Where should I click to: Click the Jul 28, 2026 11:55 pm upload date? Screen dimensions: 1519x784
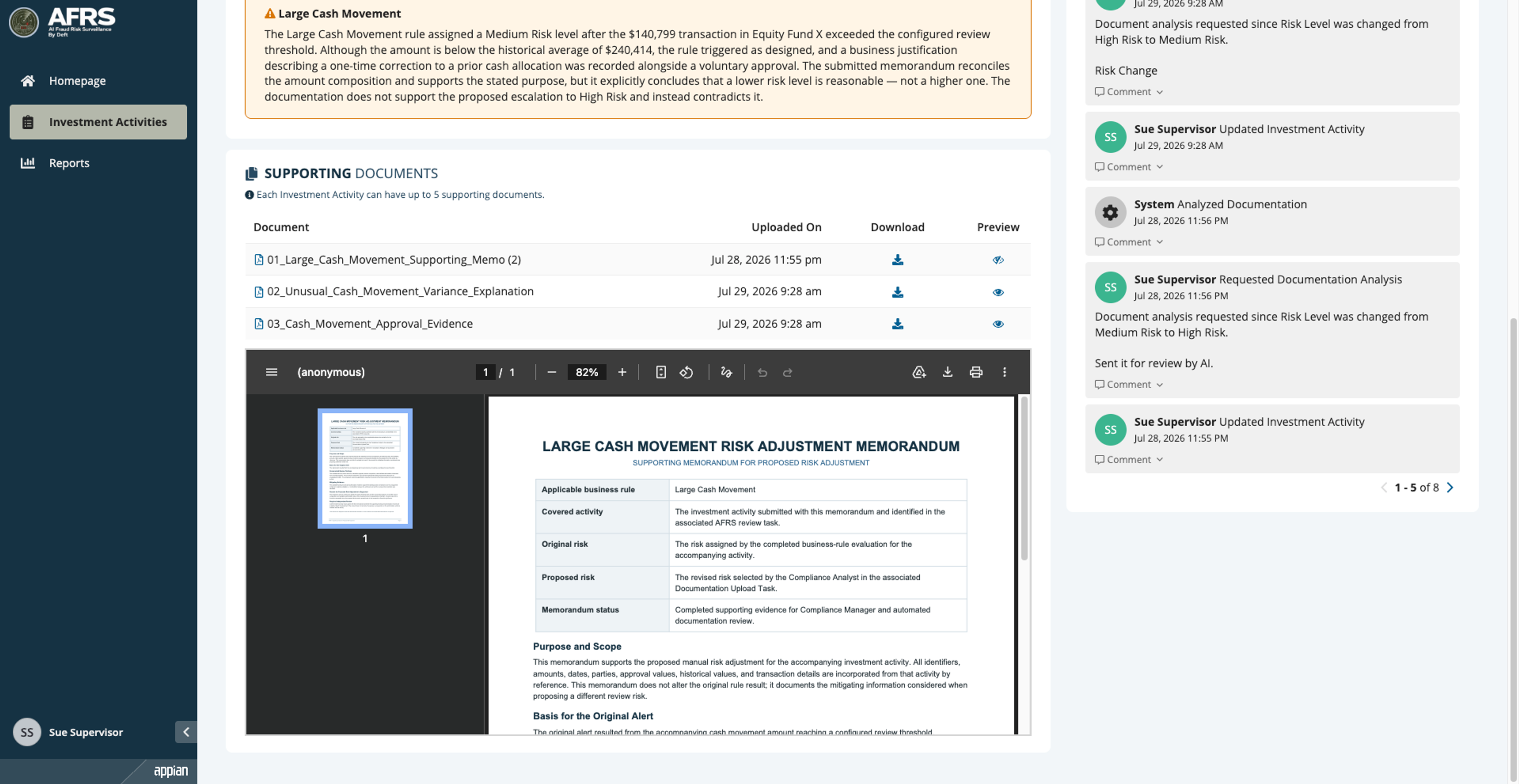click(x=766, y=259)
